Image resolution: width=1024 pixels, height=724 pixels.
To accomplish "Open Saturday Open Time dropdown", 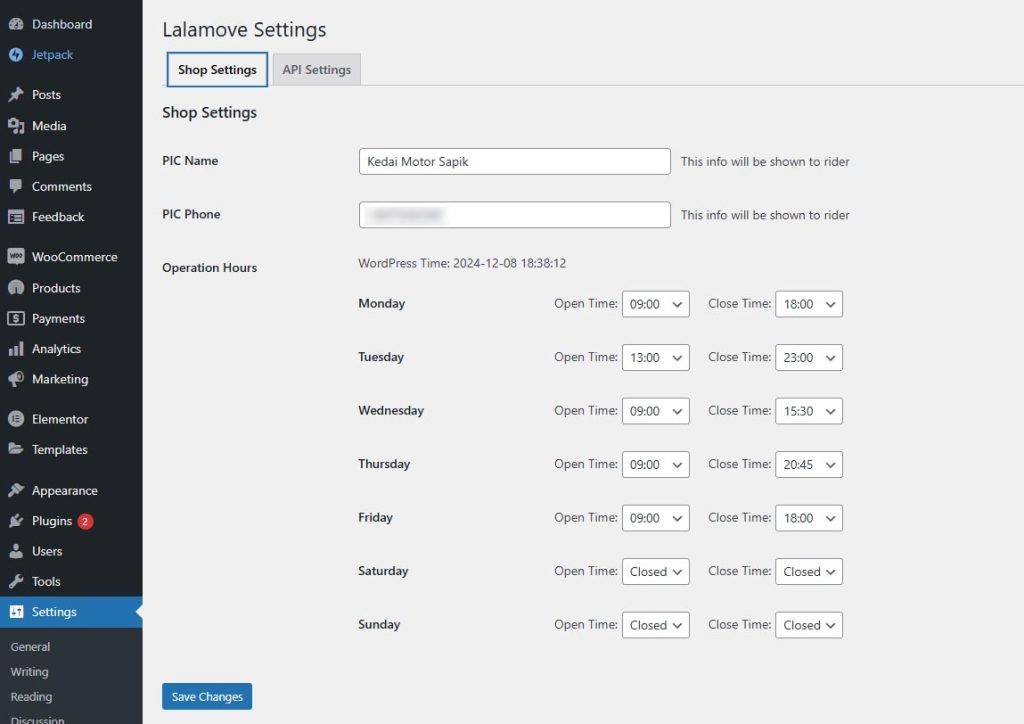I will (655, 572).
